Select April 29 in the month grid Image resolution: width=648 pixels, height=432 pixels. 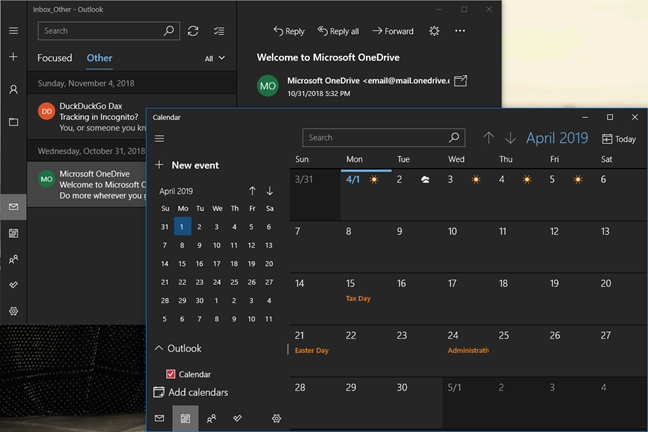[366, 402]
